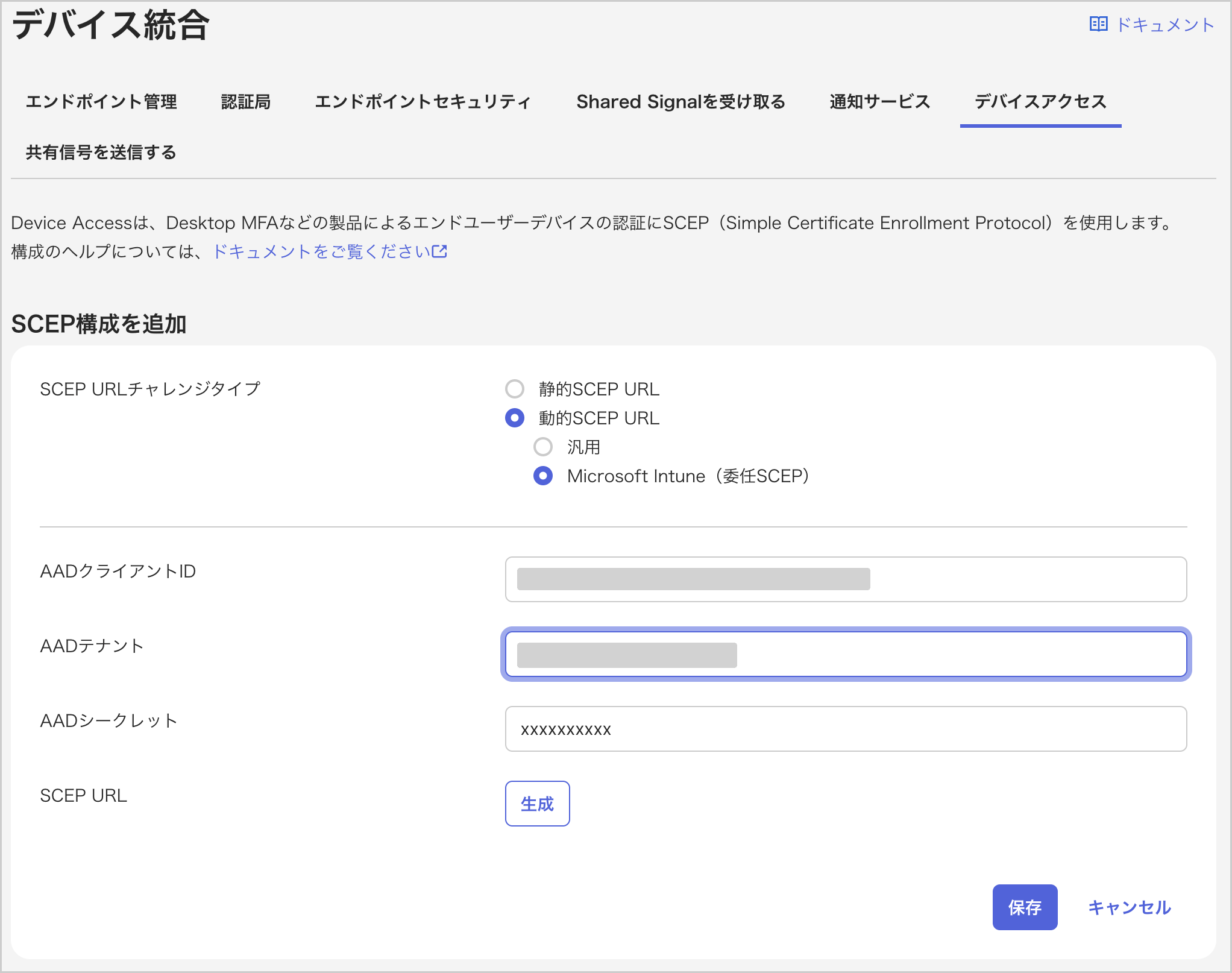Open ドキュメント link at top right
This screenshot has width=1232, height=973.
coord(1164,25)
